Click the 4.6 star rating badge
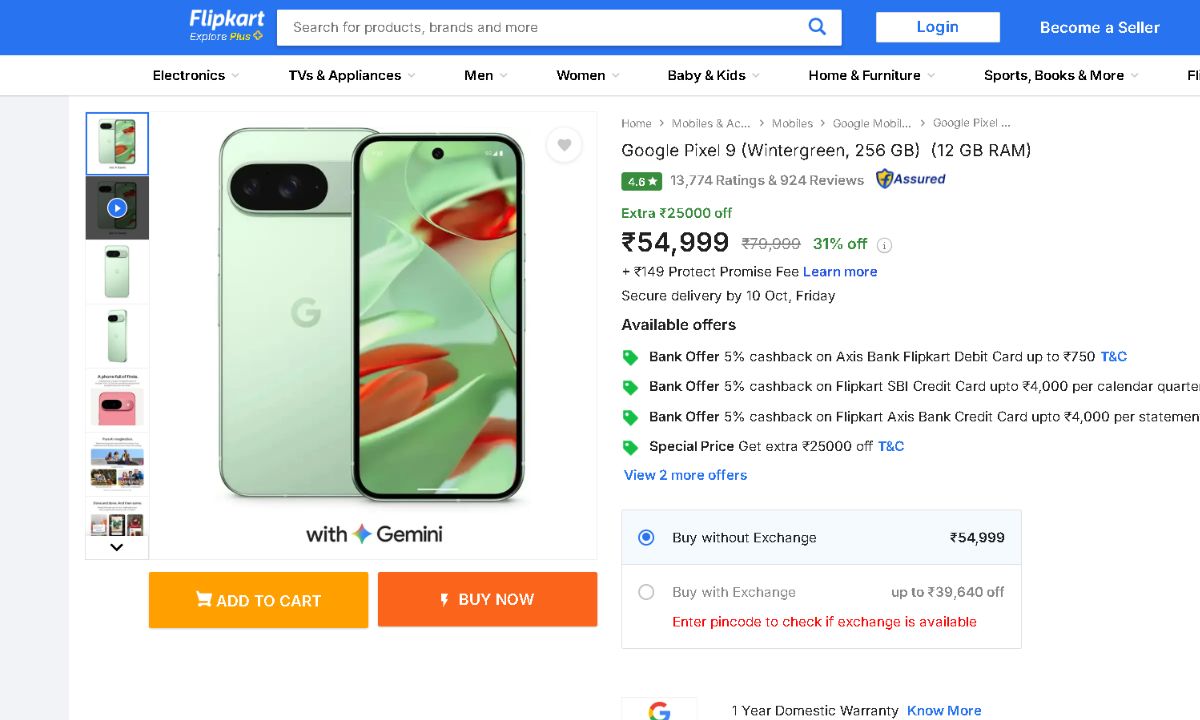Screen dimensions: 1200x720 click(x=641, y=181)
